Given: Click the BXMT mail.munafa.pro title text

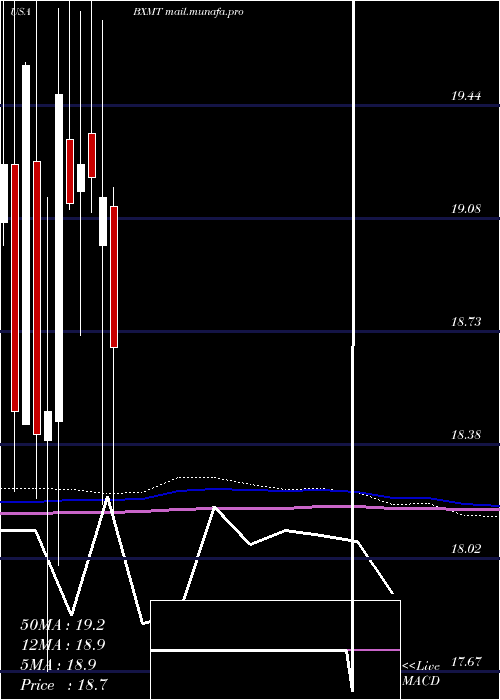Looking at the screenshot, I should click(x=188, y=12).
